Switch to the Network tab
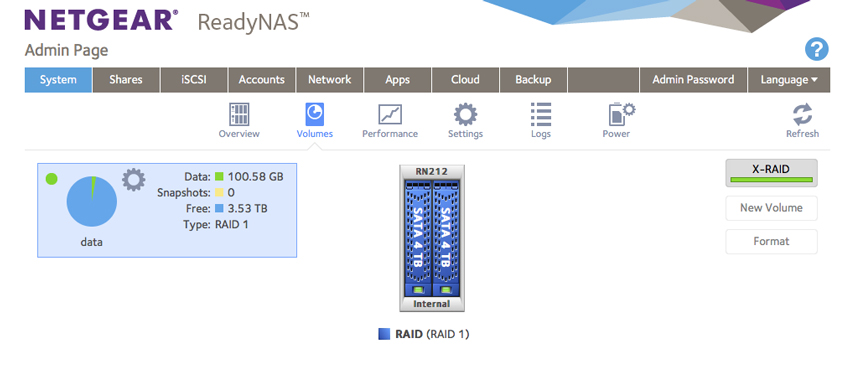The width and height of the screenshot is (850, 372). (330, 80)
